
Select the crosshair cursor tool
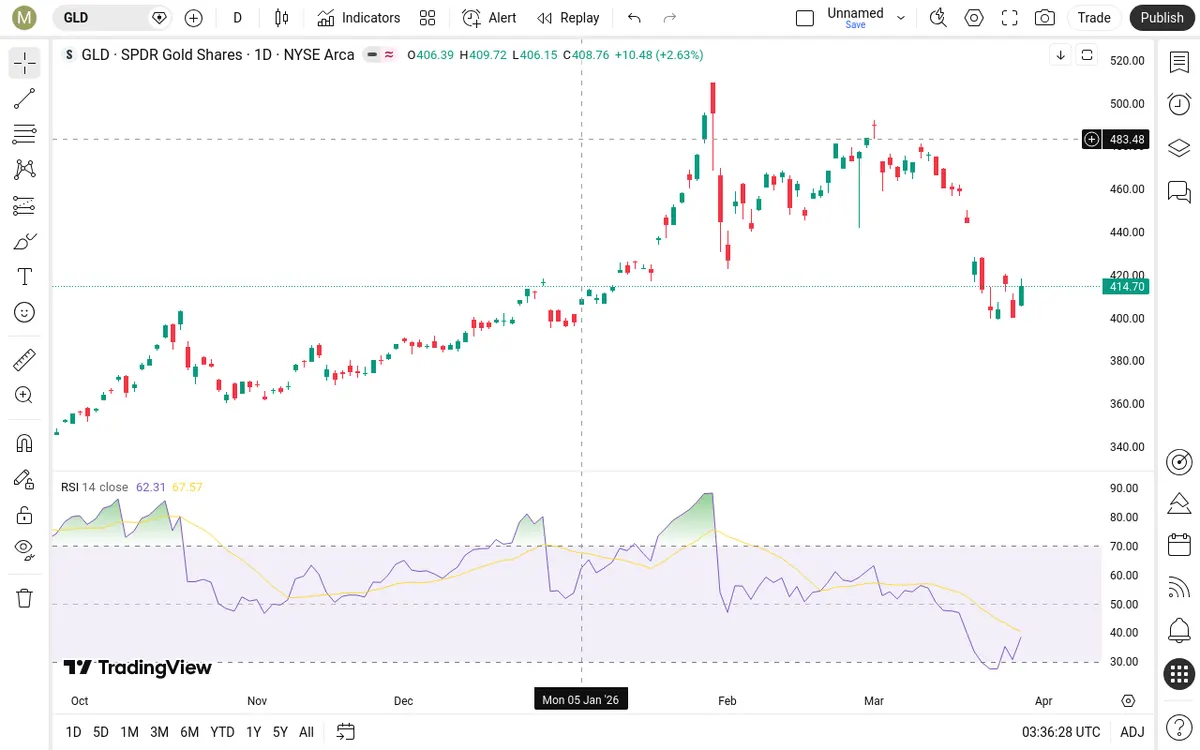(25, 64)
